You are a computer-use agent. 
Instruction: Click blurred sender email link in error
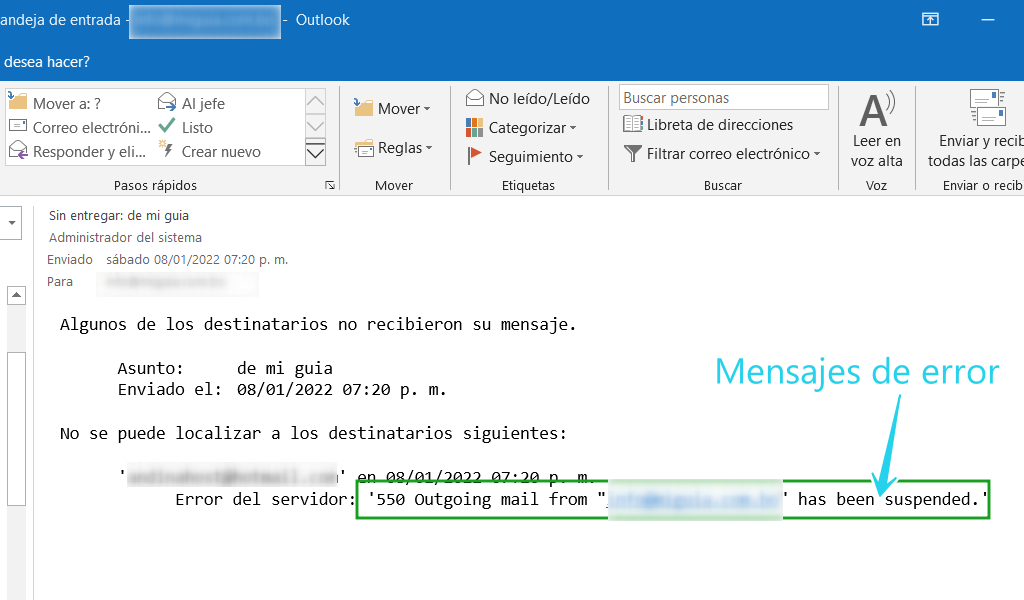coord(695,500)
